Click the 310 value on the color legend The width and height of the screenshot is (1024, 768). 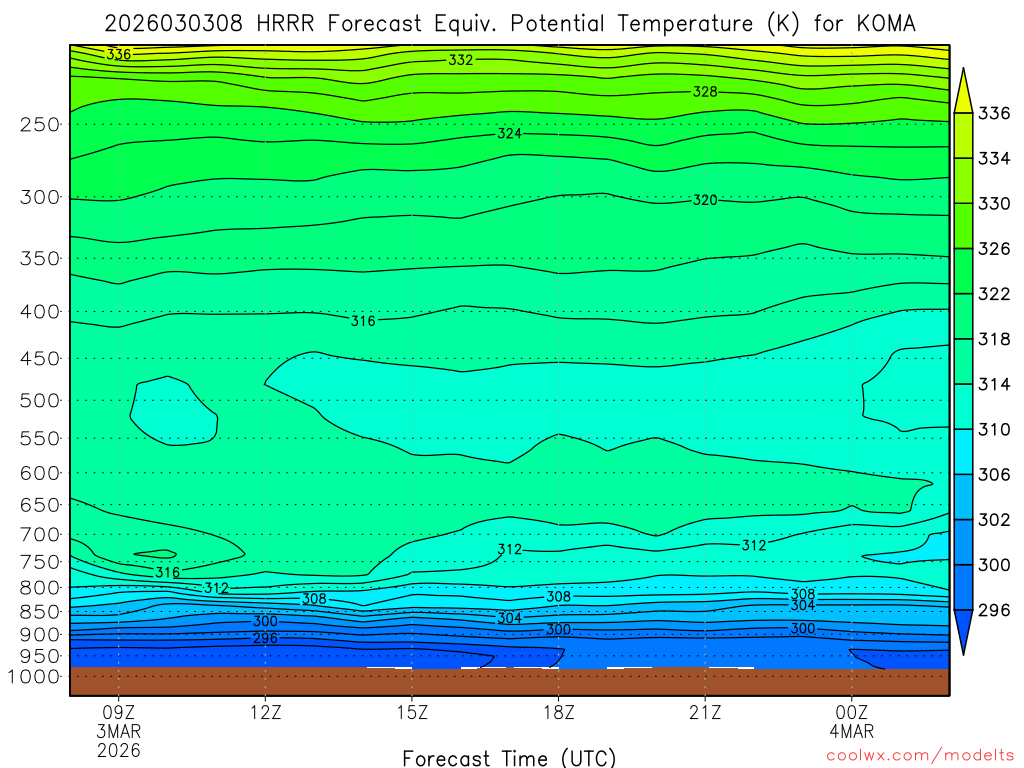point(994,429)
